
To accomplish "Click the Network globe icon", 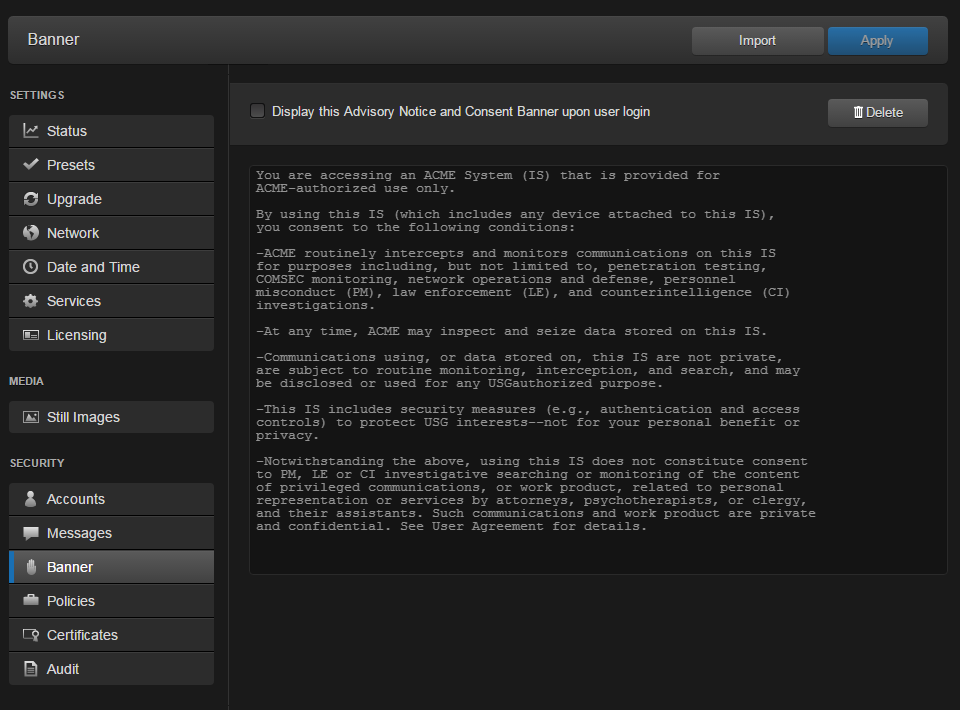I will pos(31,233).
